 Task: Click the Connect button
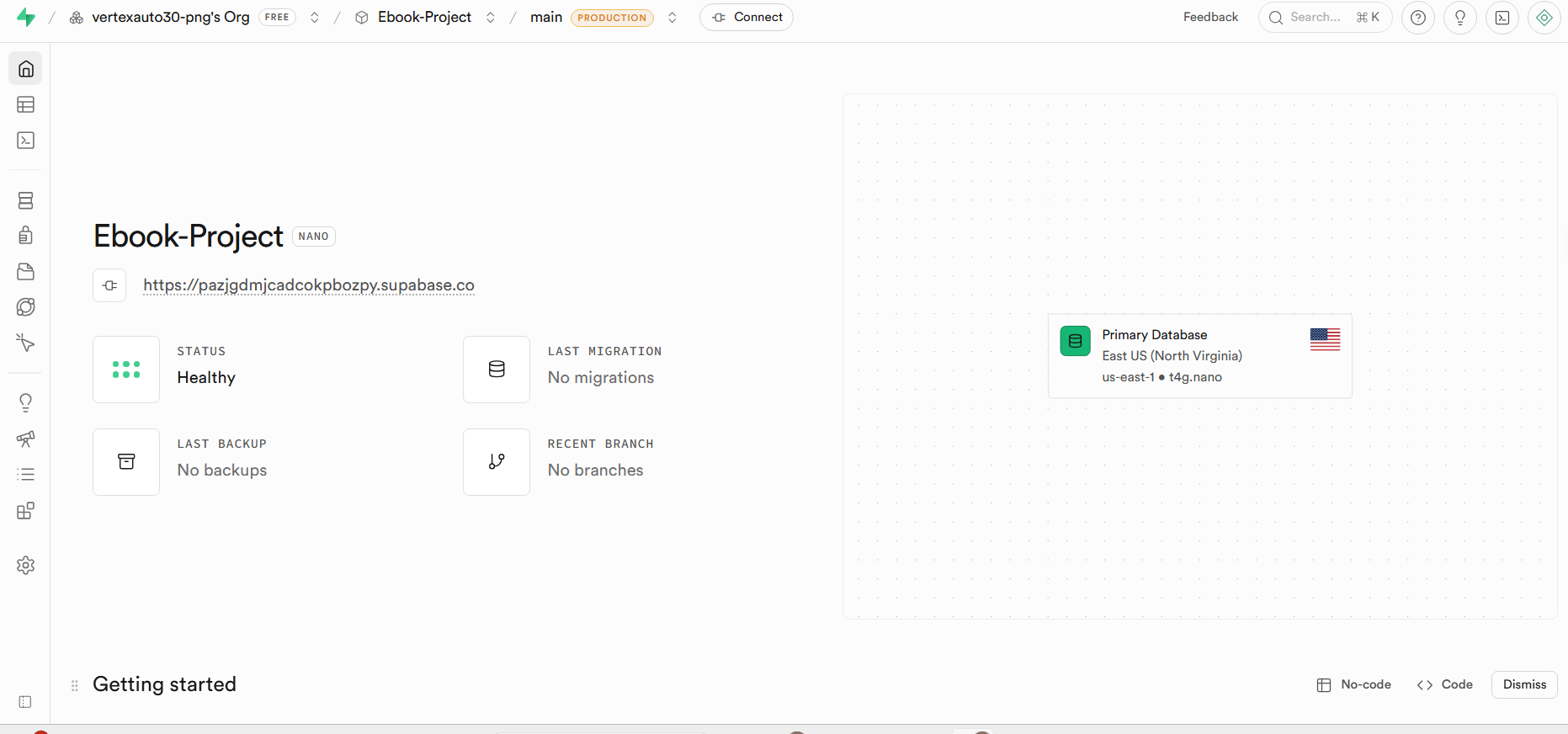click(747, 18)
